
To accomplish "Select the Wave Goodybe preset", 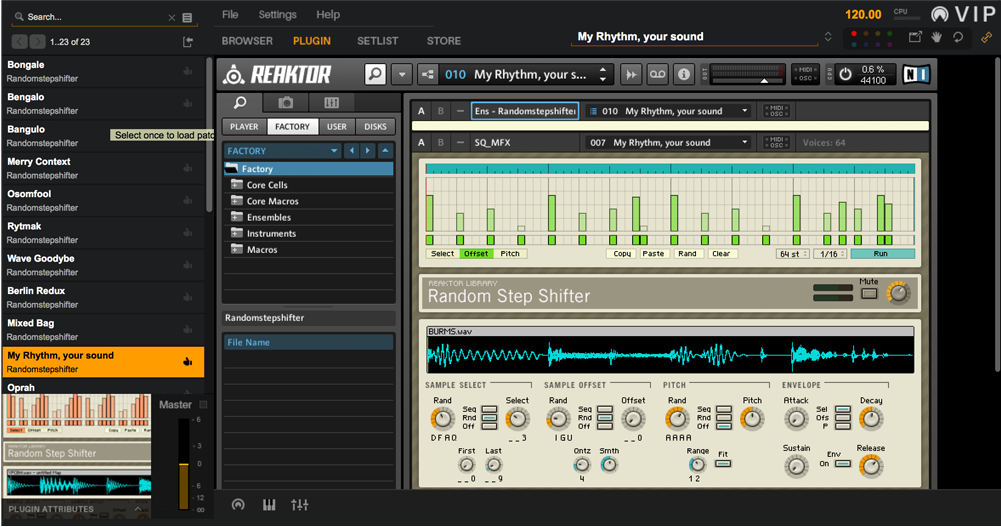I will [103, 265].
